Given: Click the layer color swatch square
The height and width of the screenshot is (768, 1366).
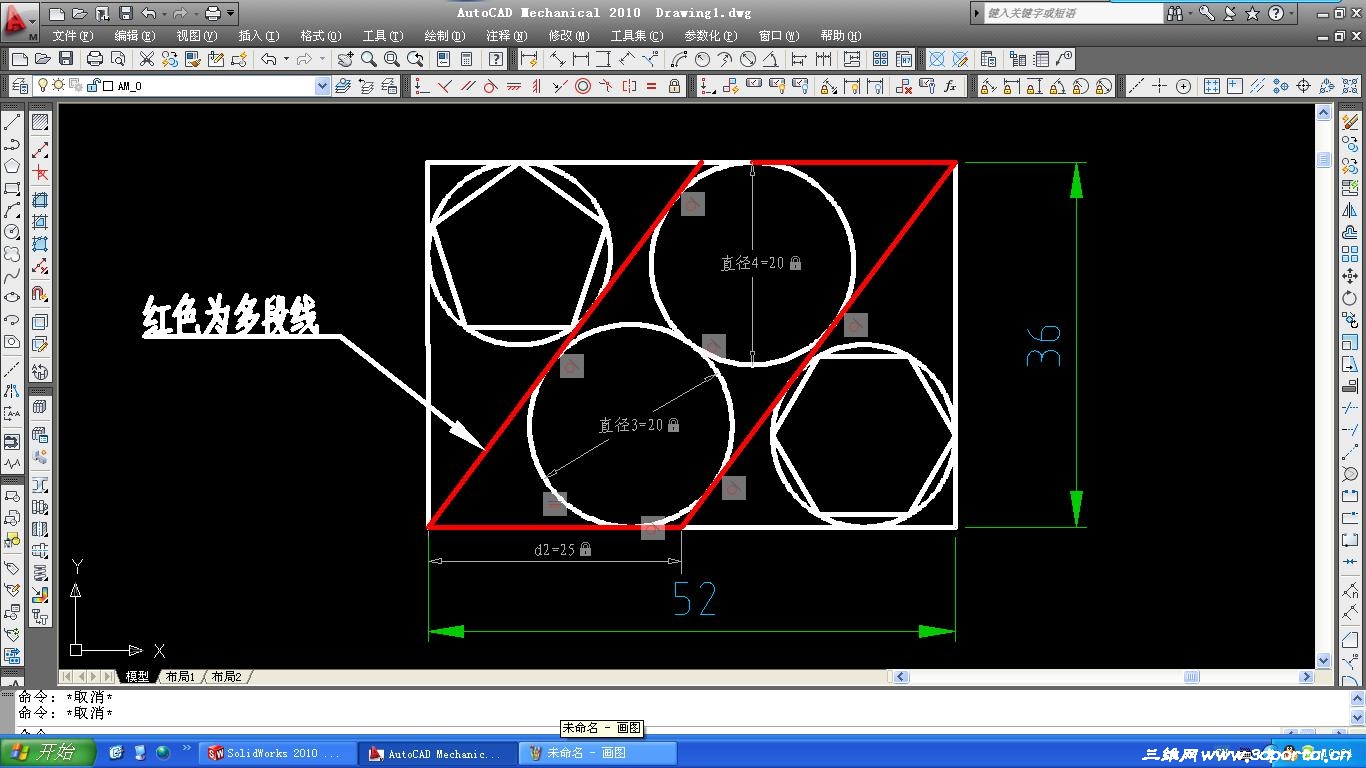Looking at the screenshot, I should 108,86.
